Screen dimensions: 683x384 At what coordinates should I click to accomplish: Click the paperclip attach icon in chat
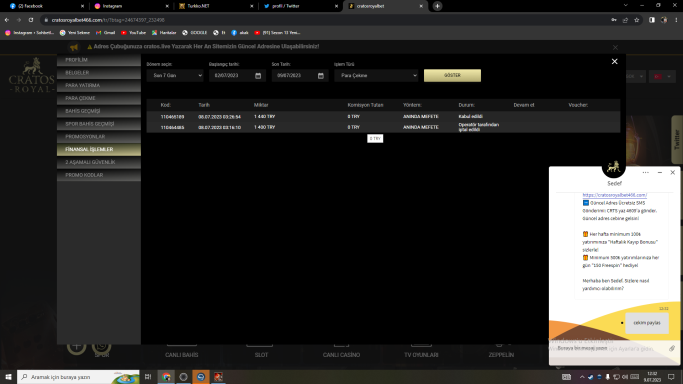point(672,348)
